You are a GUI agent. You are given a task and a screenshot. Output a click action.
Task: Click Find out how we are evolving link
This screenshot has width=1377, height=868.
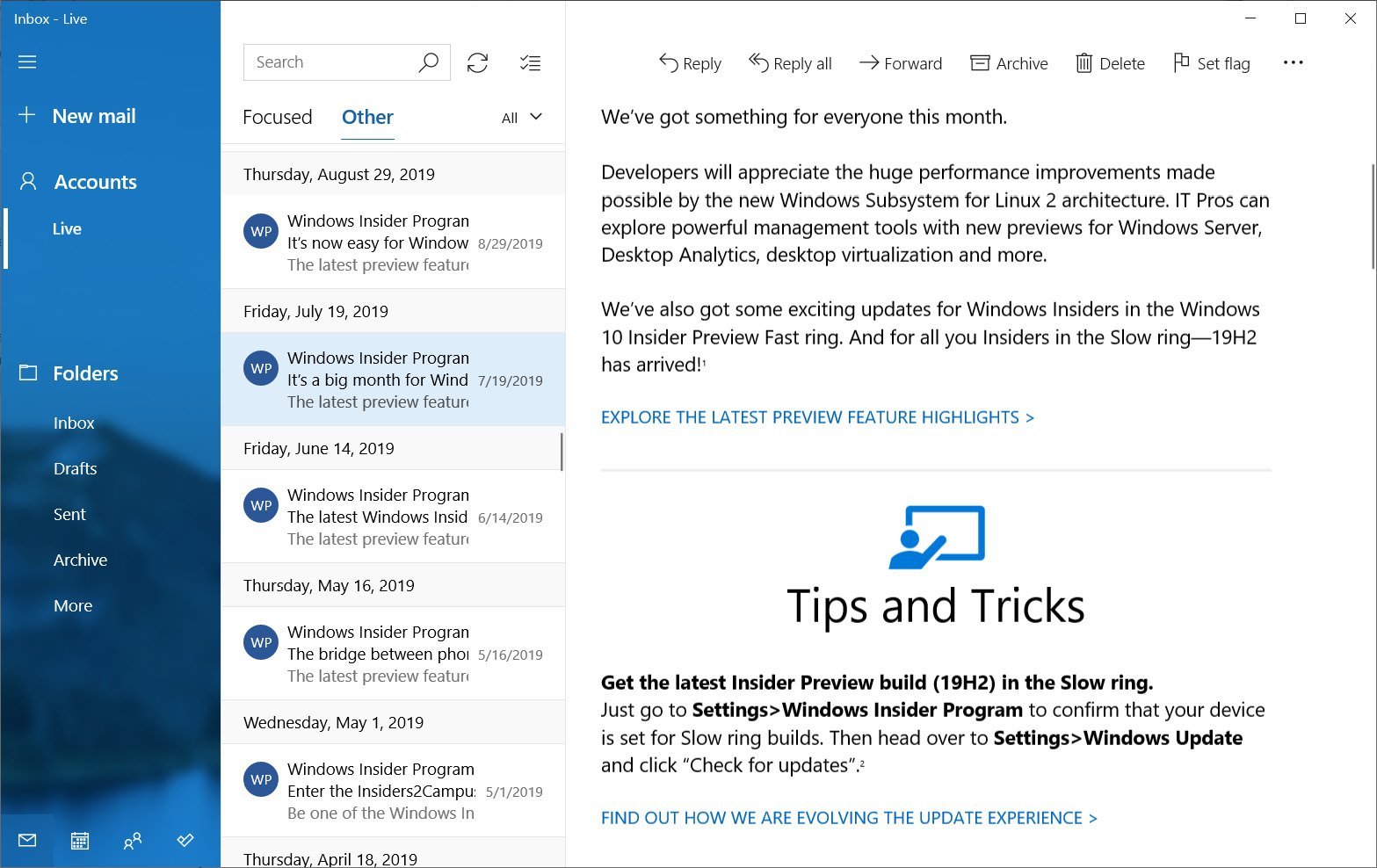click(849, 818)
